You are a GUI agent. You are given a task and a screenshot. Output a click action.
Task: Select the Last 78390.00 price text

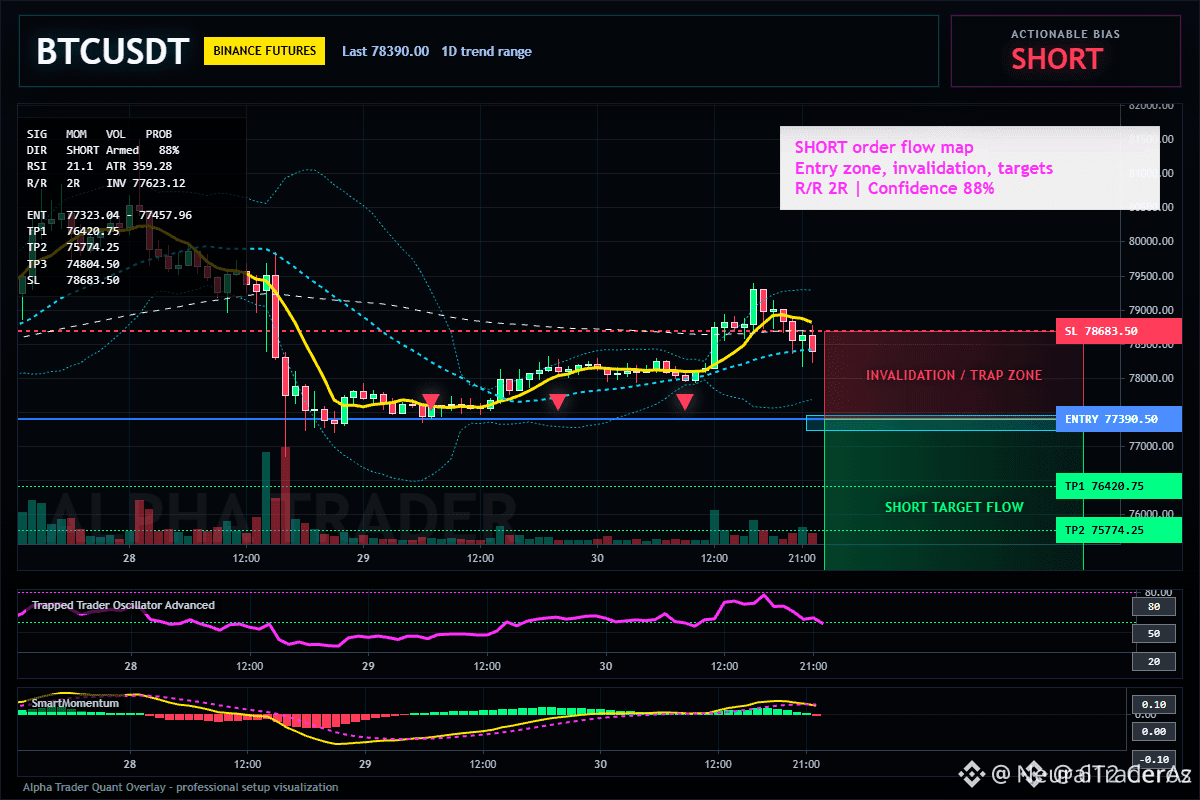385,51
